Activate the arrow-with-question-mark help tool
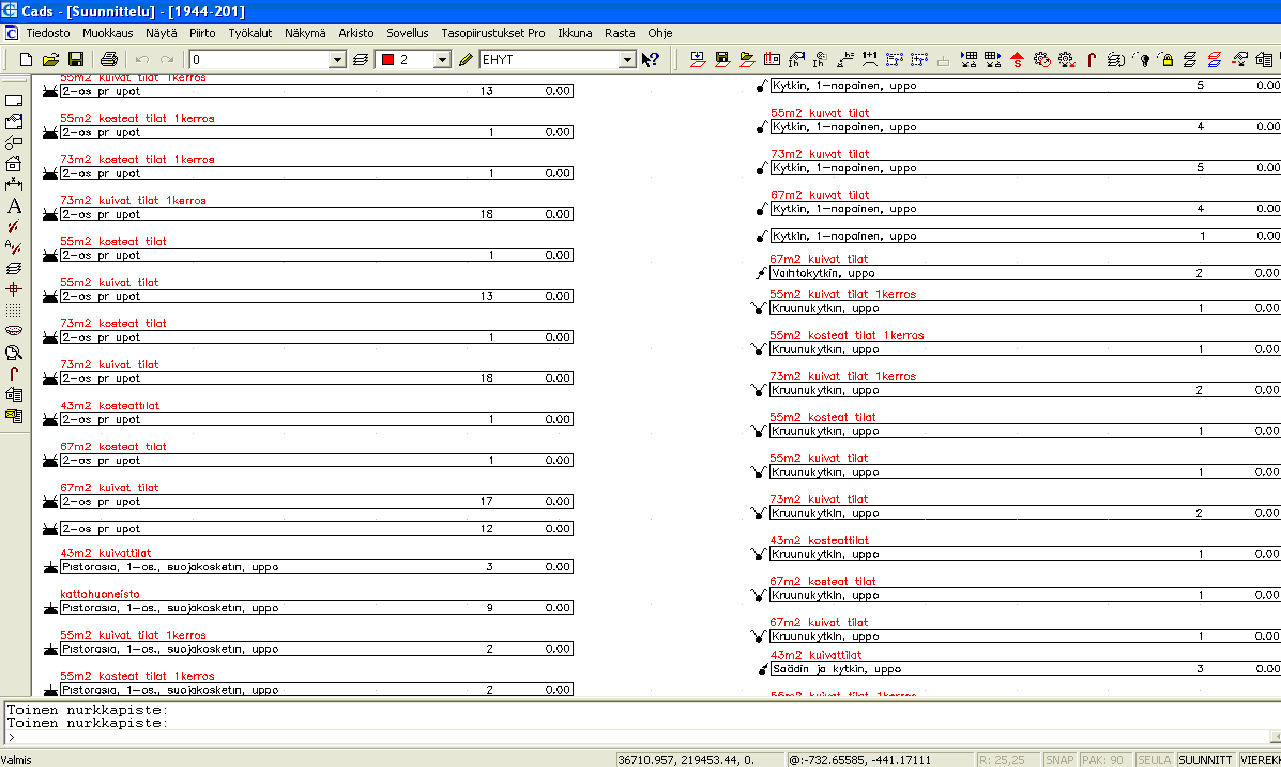Image resolution: width=1281 pixels, height=767 pixels. tap(650, 60)
